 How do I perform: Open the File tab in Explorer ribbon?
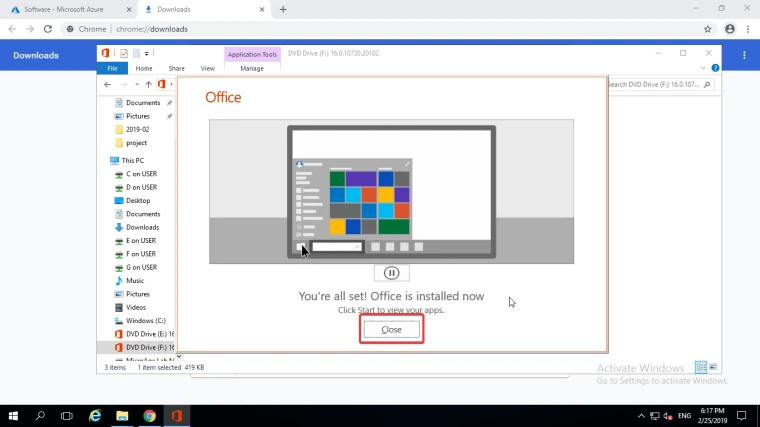(112, 68)
